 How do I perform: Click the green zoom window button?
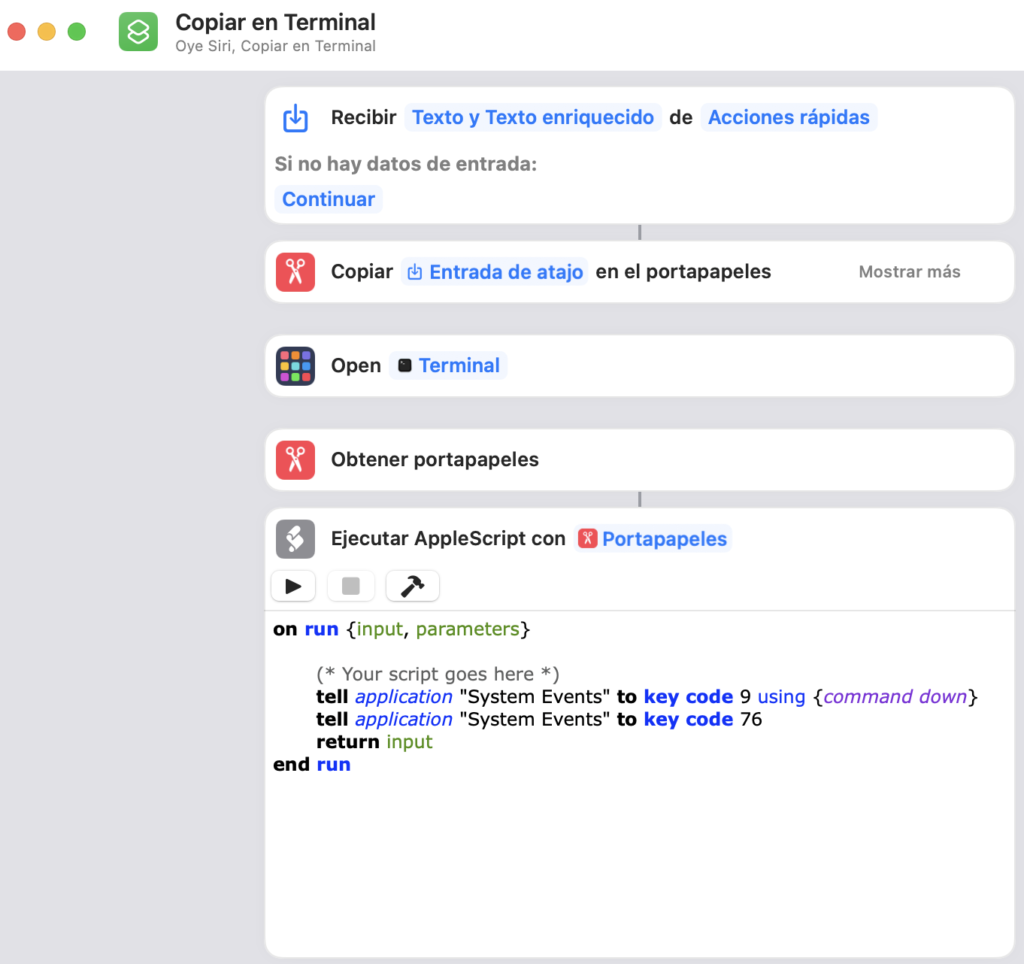pos(76,32)
